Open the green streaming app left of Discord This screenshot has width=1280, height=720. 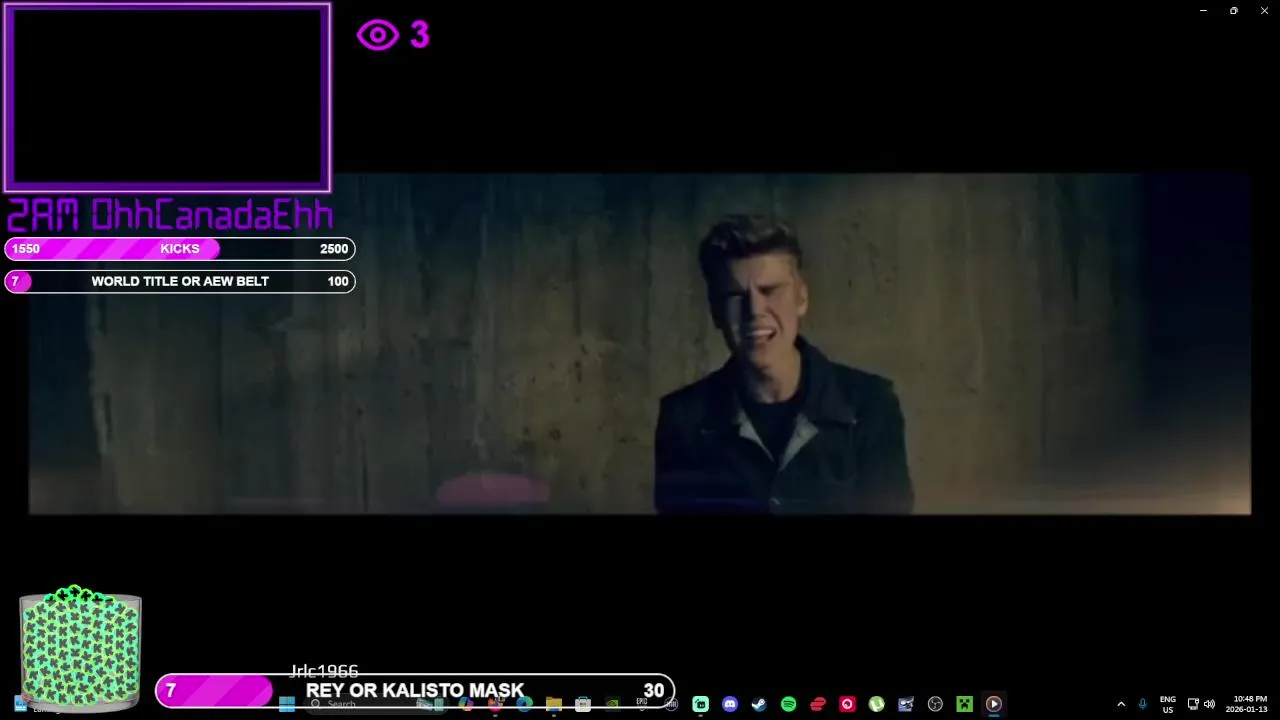pyautogui.click(x=701, y=704)
